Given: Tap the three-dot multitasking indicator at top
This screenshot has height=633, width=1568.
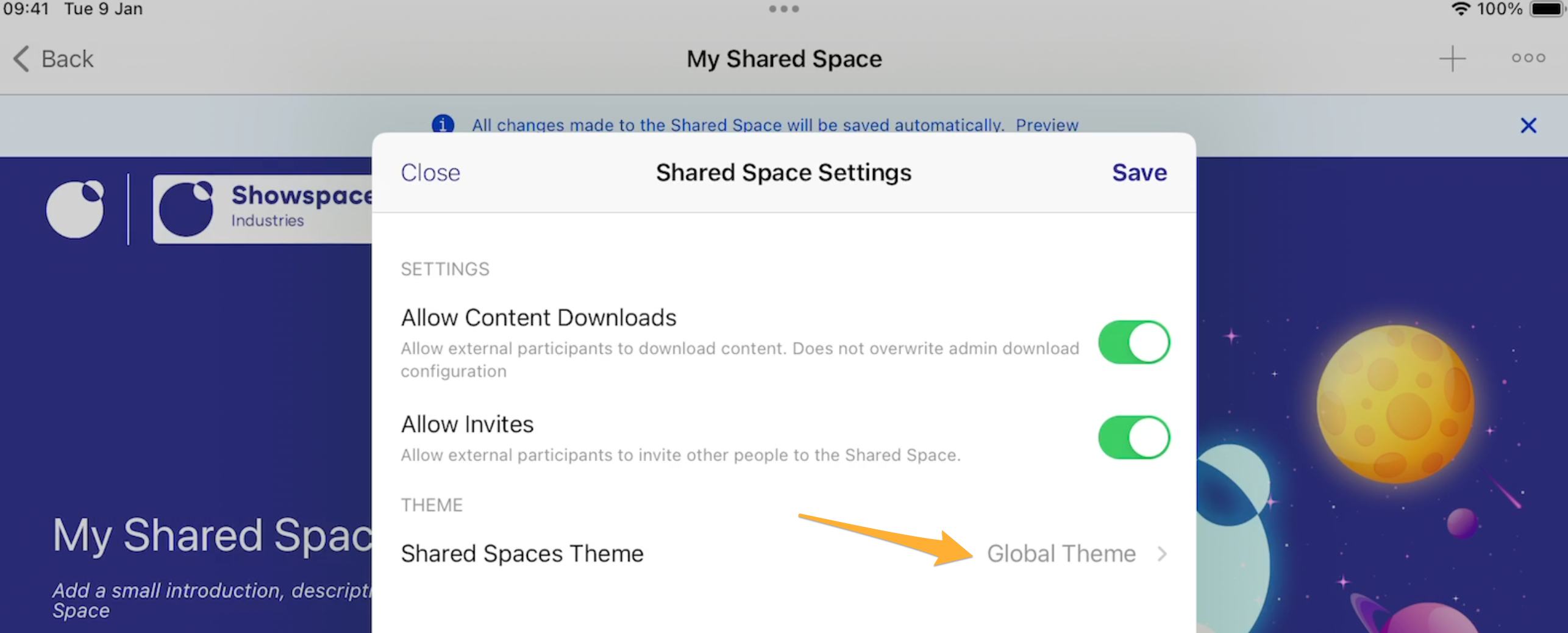Looking at the screenshot, I should 783,9.
